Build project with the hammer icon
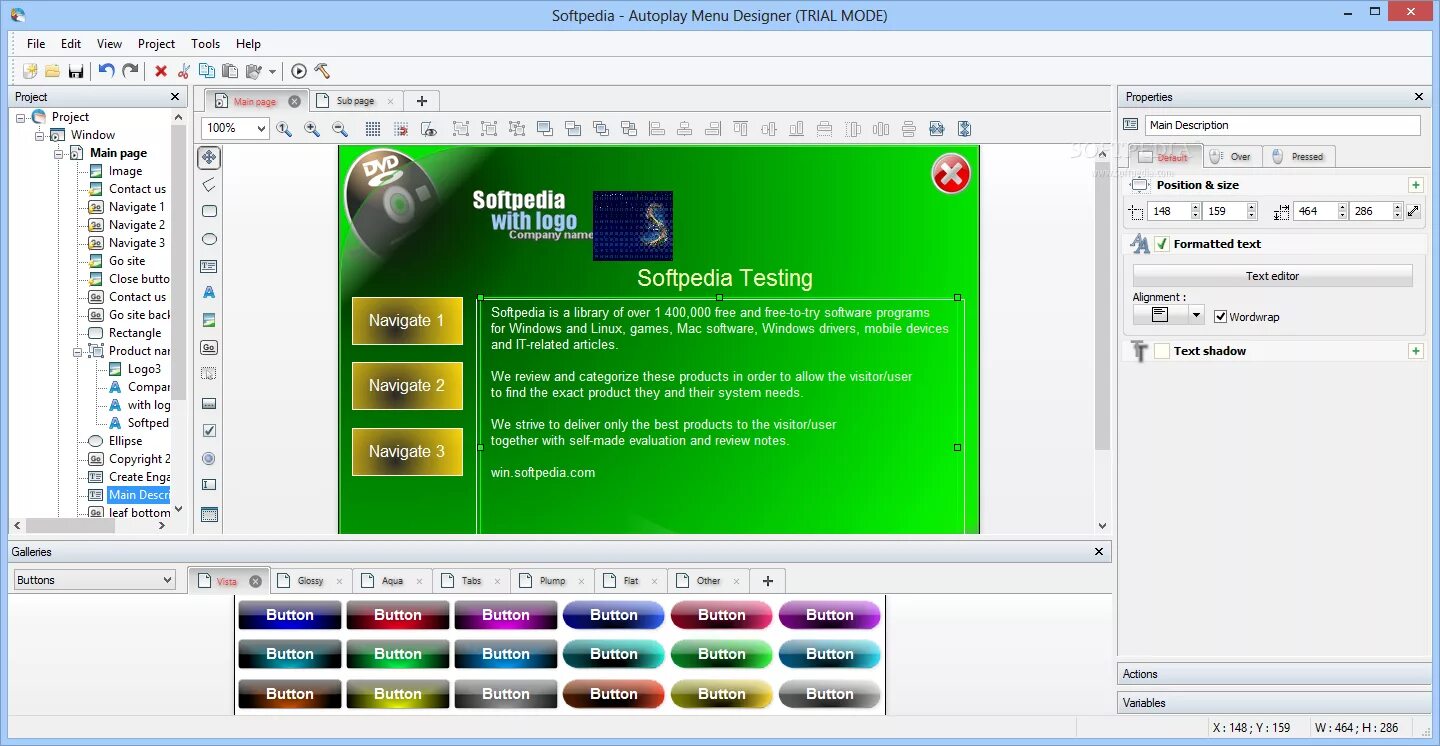 [x=322, y=71]
